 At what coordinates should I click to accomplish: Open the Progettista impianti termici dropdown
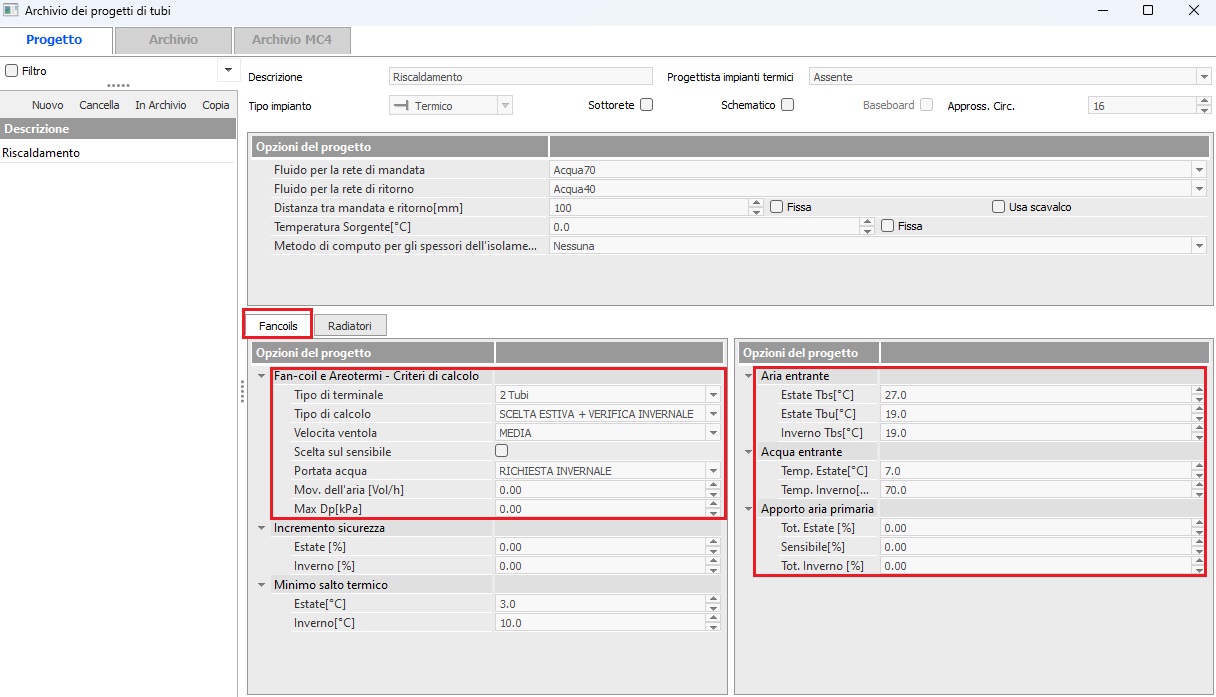pyautogui.click(x=1202, y=77)
